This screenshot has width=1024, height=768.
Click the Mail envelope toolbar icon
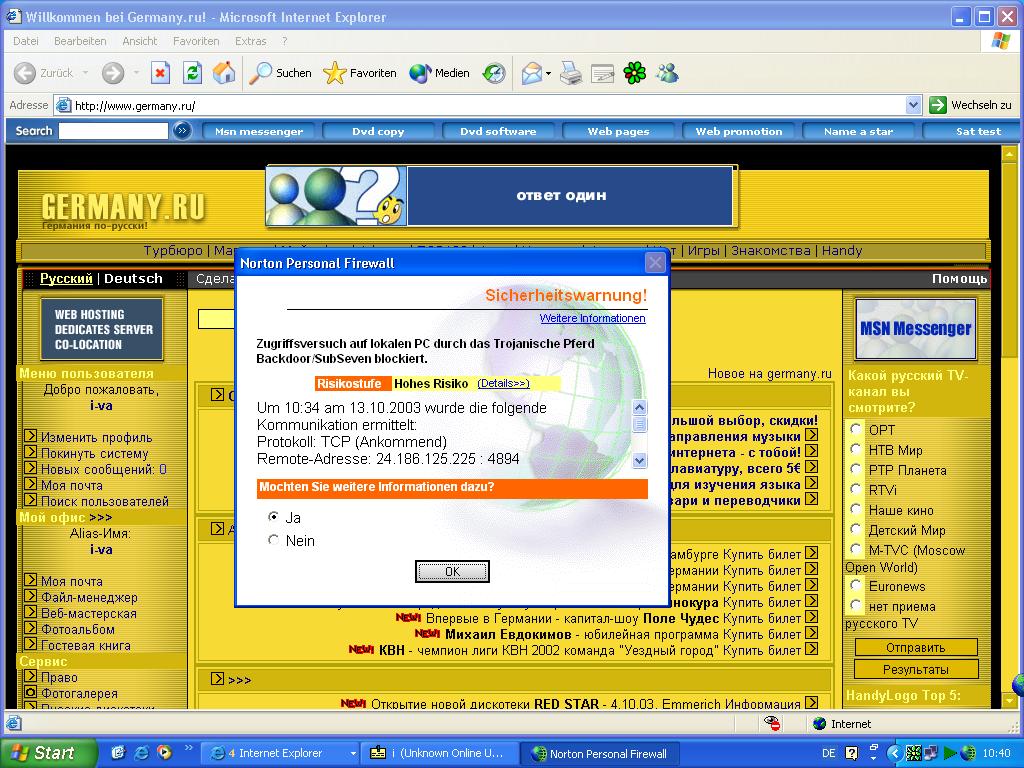[532, 73]
